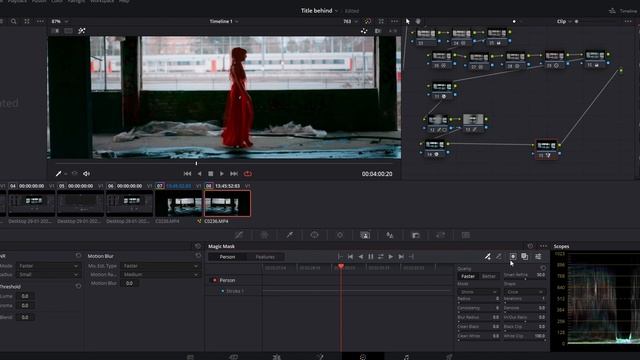Click the qualifier picker under the viewer
640x360 pixels.
58,173
